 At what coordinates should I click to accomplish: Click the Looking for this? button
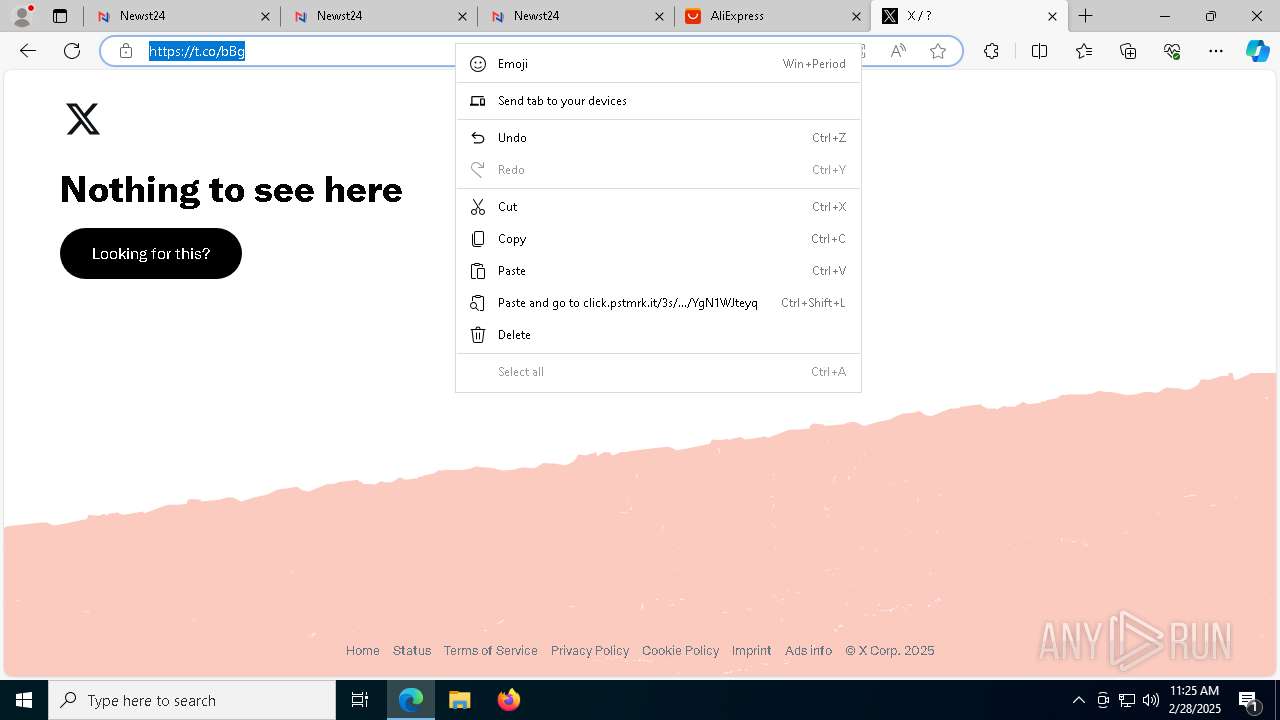[x=151, y=253]
